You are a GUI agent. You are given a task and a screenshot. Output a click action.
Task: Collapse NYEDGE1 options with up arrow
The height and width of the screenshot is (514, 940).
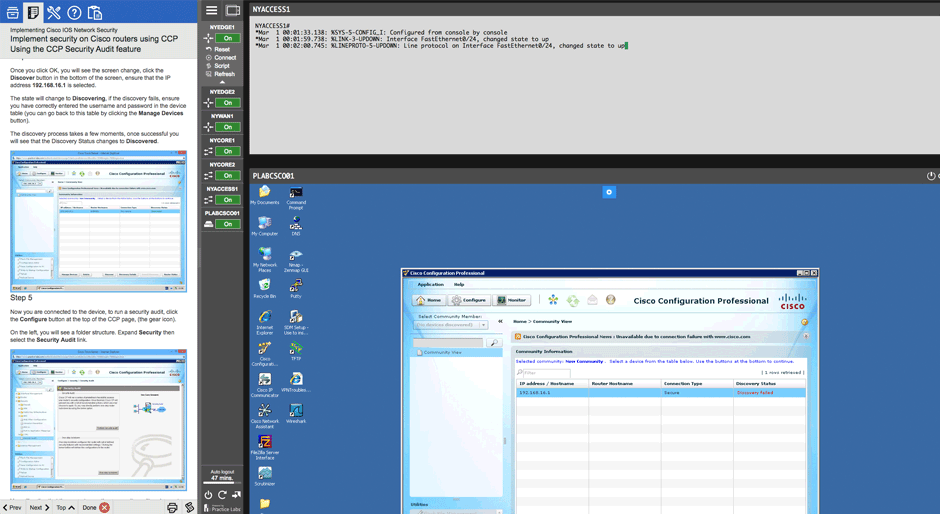[x=222, y=82]
